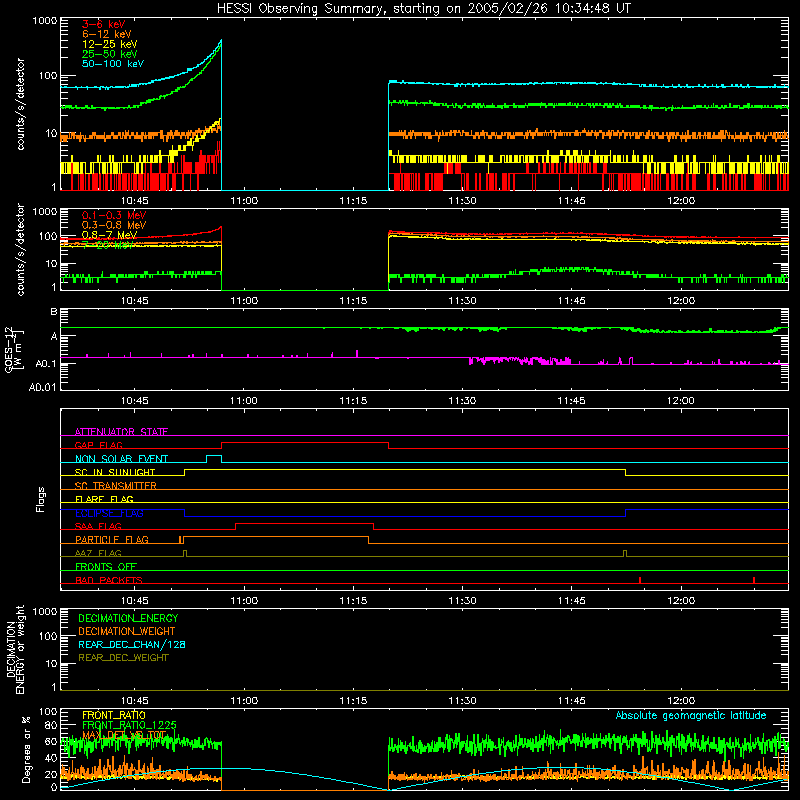Viewport: 800px width, 800px height.
Task: Click the FRONTS_OFF flag label
Action: tap(106, 567)
